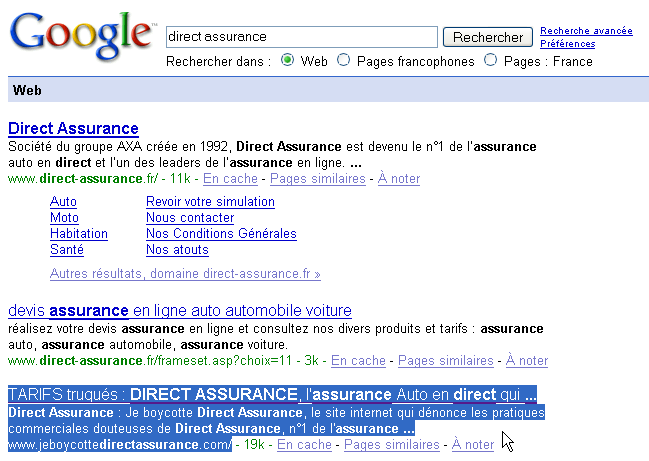The height and width of the screenshot is (461, 649).
Task: Open 'Nos atouts' sitelink
Action: pos(177,250)
